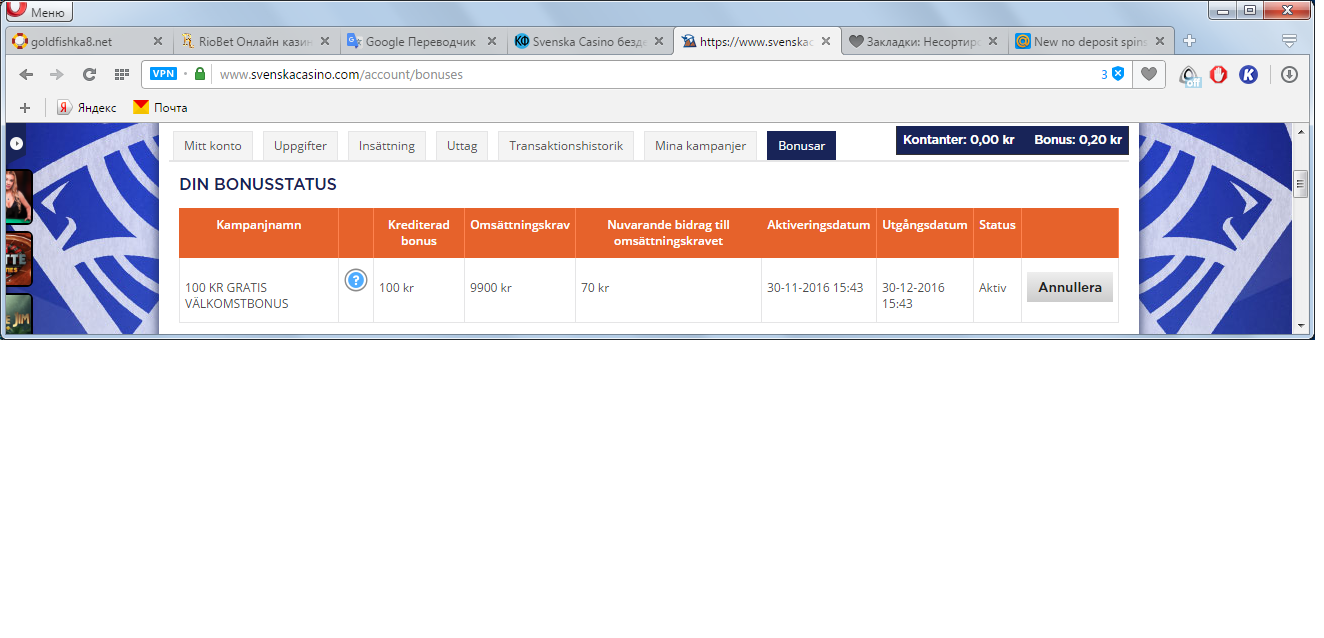The height and width of the screenshot is (638, 1324).
Task: Toggle the VPN badge in address bar
Action: point(163,74)
